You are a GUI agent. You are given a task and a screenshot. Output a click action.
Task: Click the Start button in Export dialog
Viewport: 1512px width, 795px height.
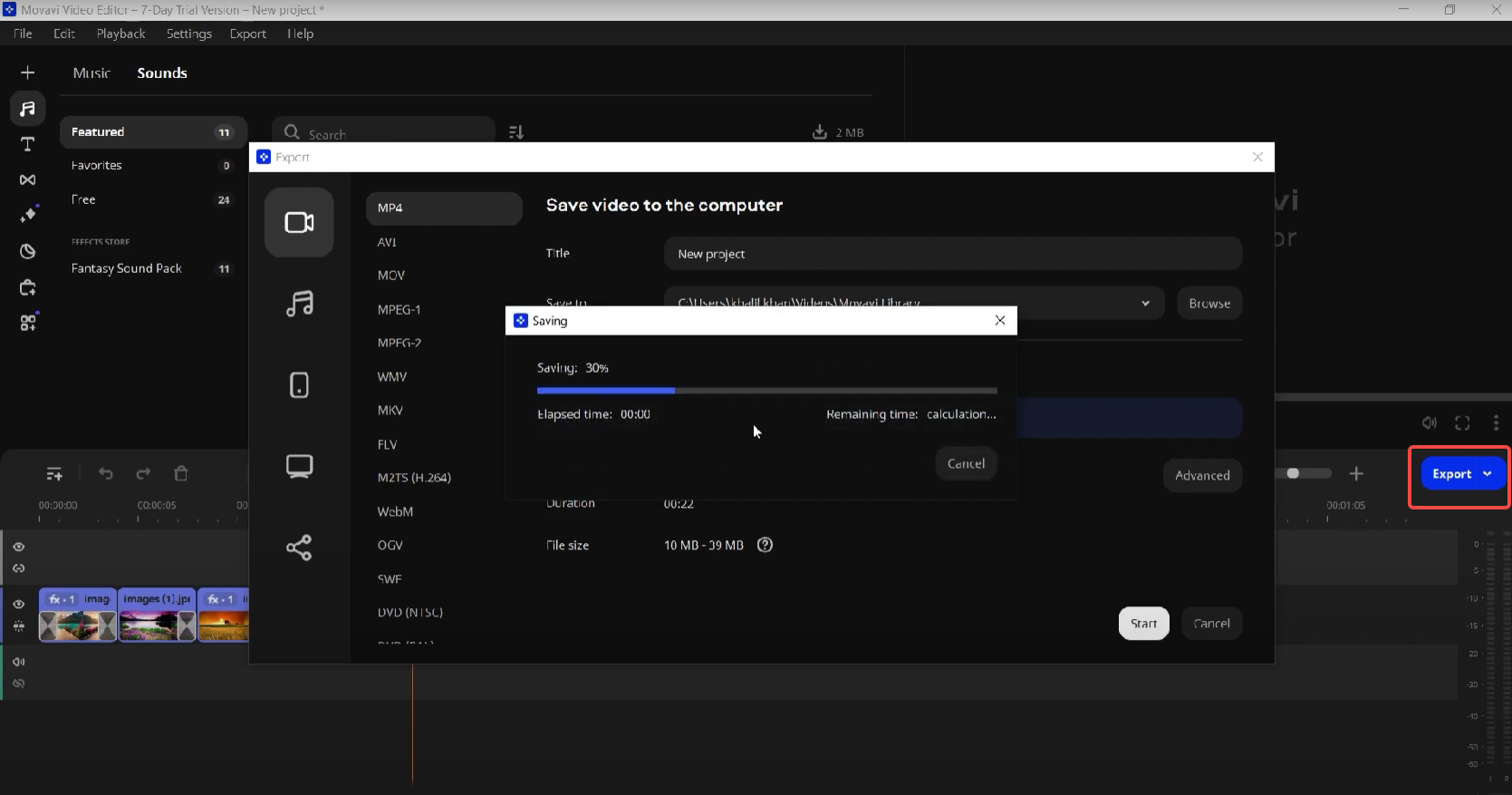(x=1143, y=624)
